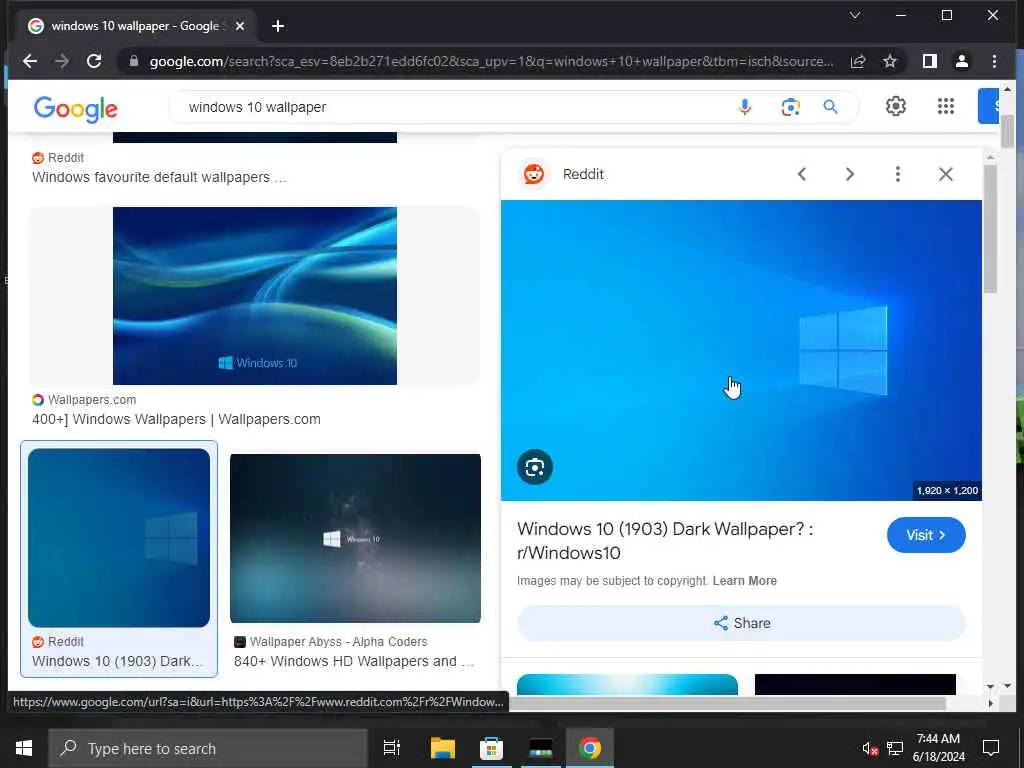
Task: Open File Explorer from taskbar
Action: [442, 748]
